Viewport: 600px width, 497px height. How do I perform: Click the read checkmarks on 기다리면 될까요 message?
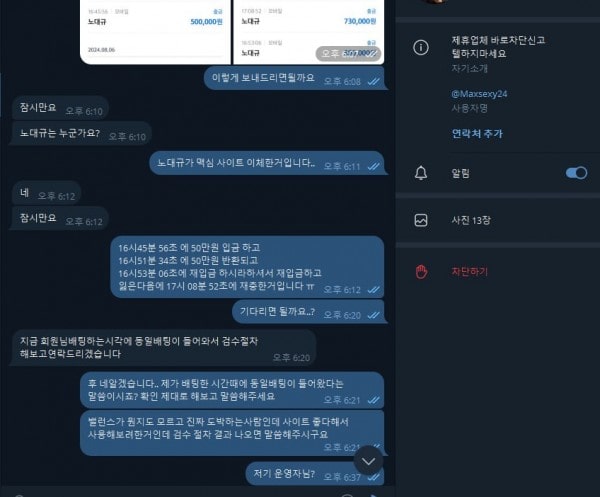373,315
